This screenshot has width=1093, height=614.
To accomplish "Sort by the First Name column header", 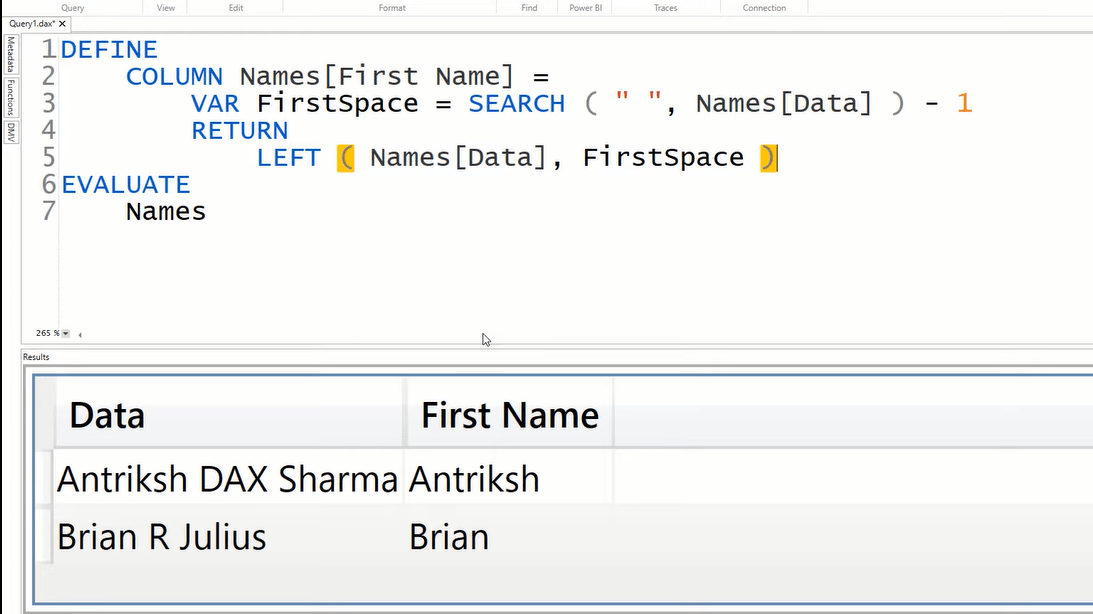I will [x=510, y=415].
